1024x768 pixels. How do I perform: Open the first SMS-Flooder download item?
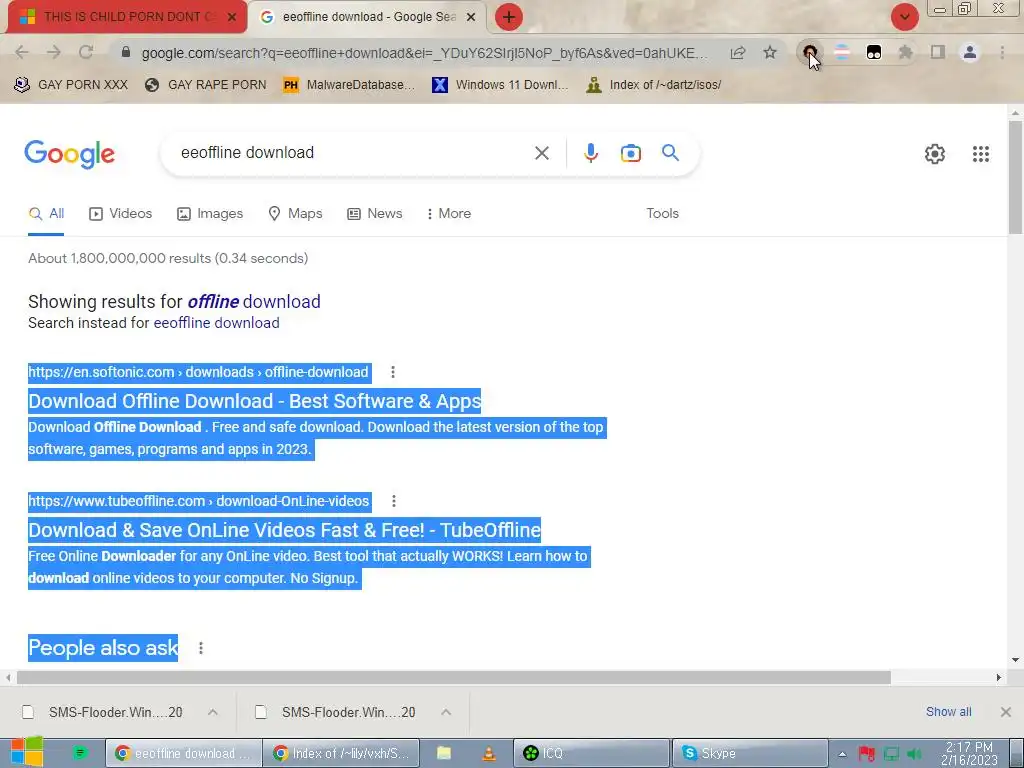click(103, 712)
